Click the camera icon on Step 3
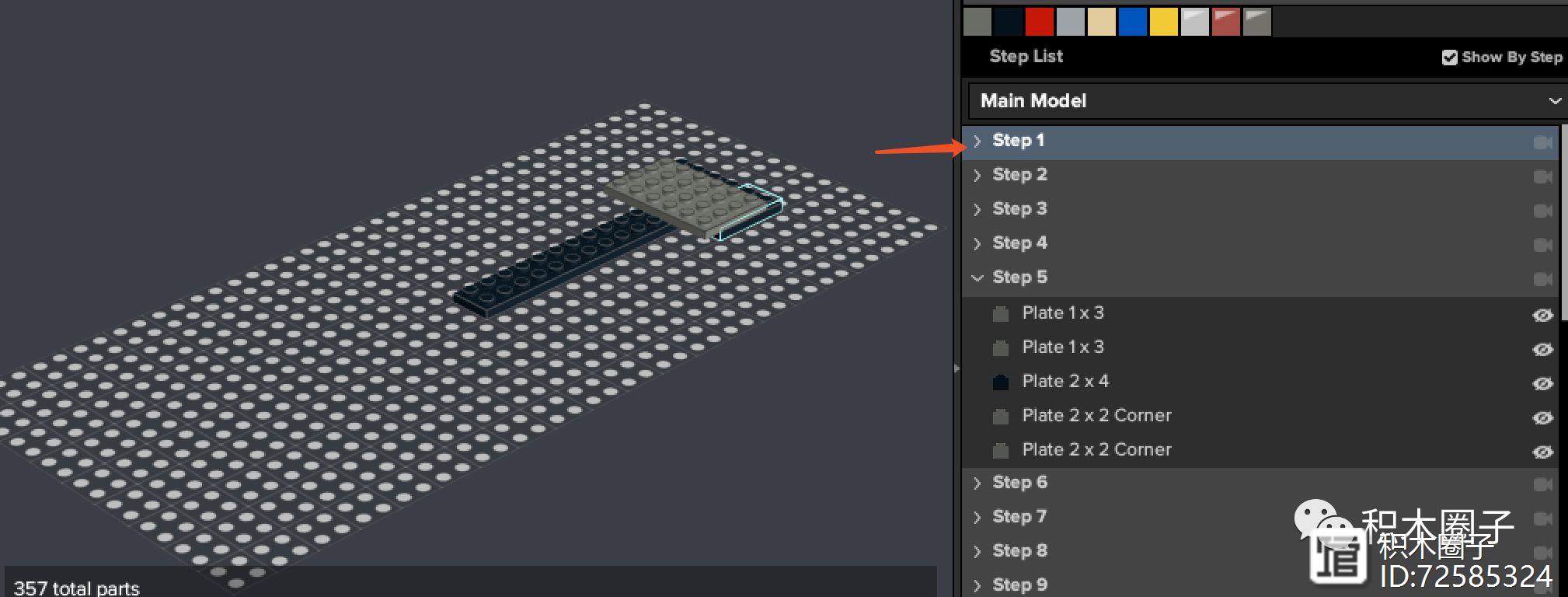Viewport: 1568px width, 597px height. tap(1542, 211)
